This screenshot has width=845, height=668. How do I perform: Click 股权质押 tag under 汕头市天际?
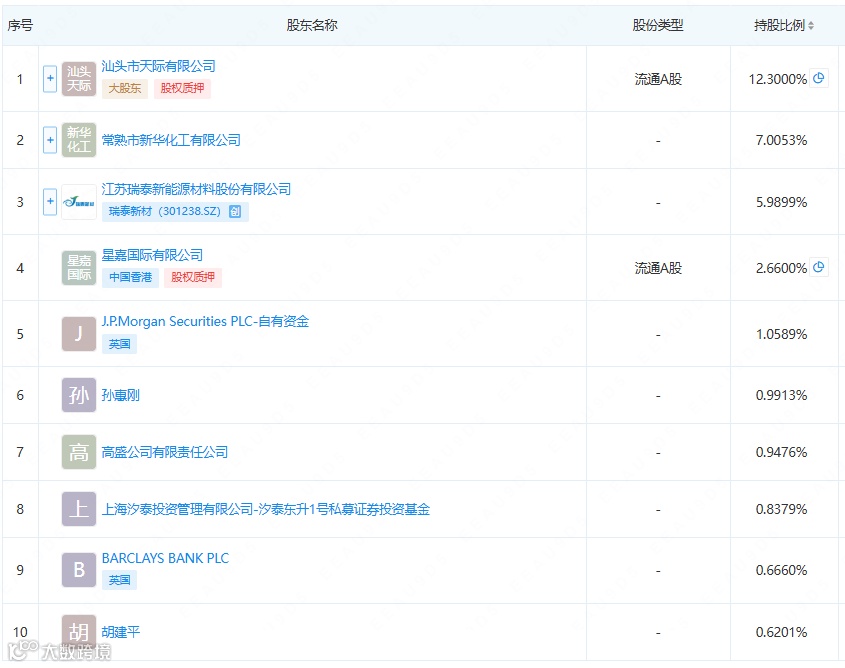pyautogui.click(x=182, y=88)
